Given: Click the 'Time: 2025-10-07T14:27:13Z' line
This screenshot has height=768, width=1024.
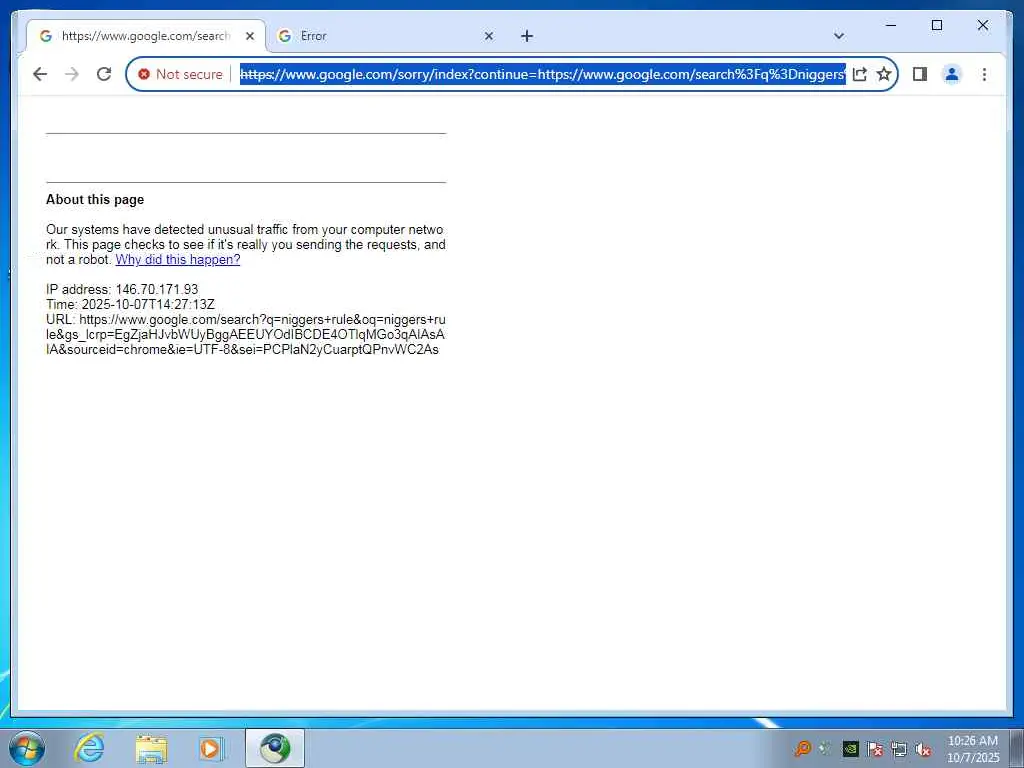Looking at the screenshot, I should 130,304.
